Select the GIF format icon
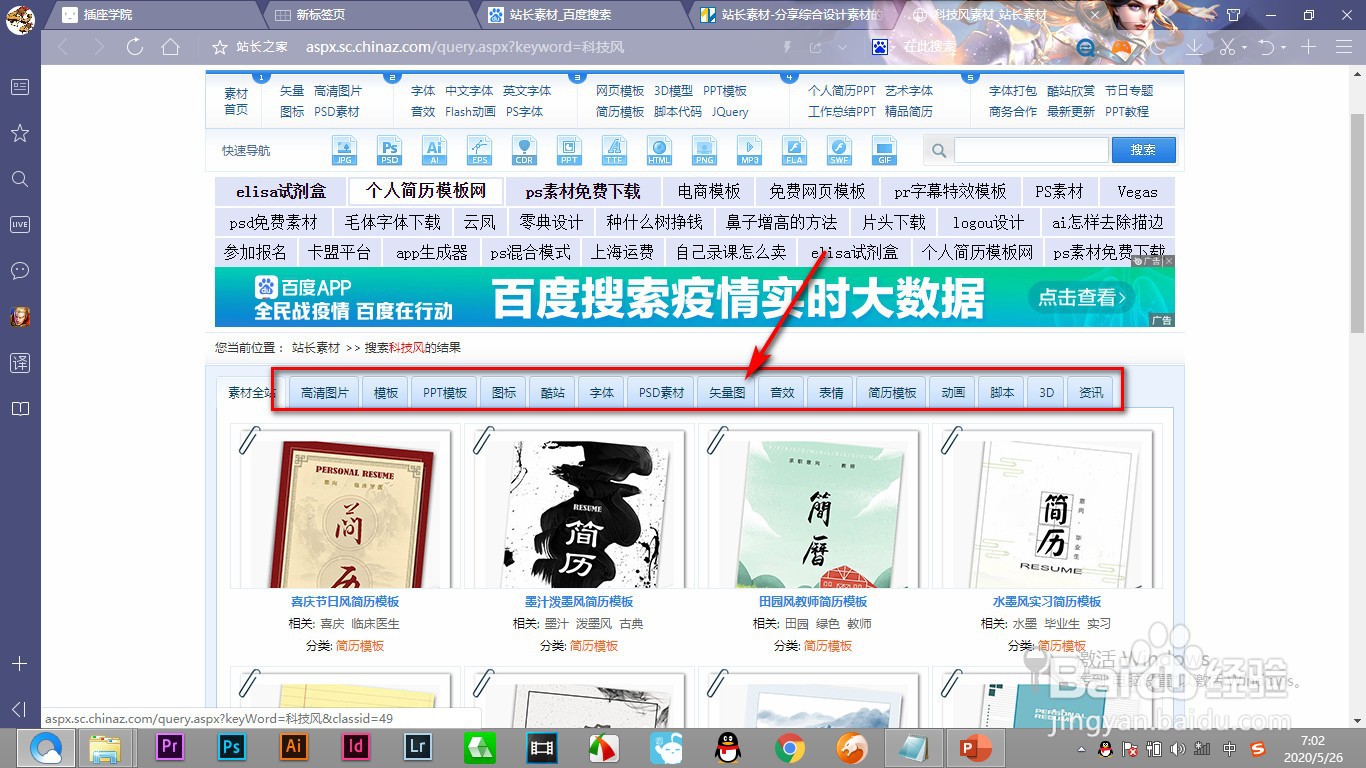 point(884,150)
